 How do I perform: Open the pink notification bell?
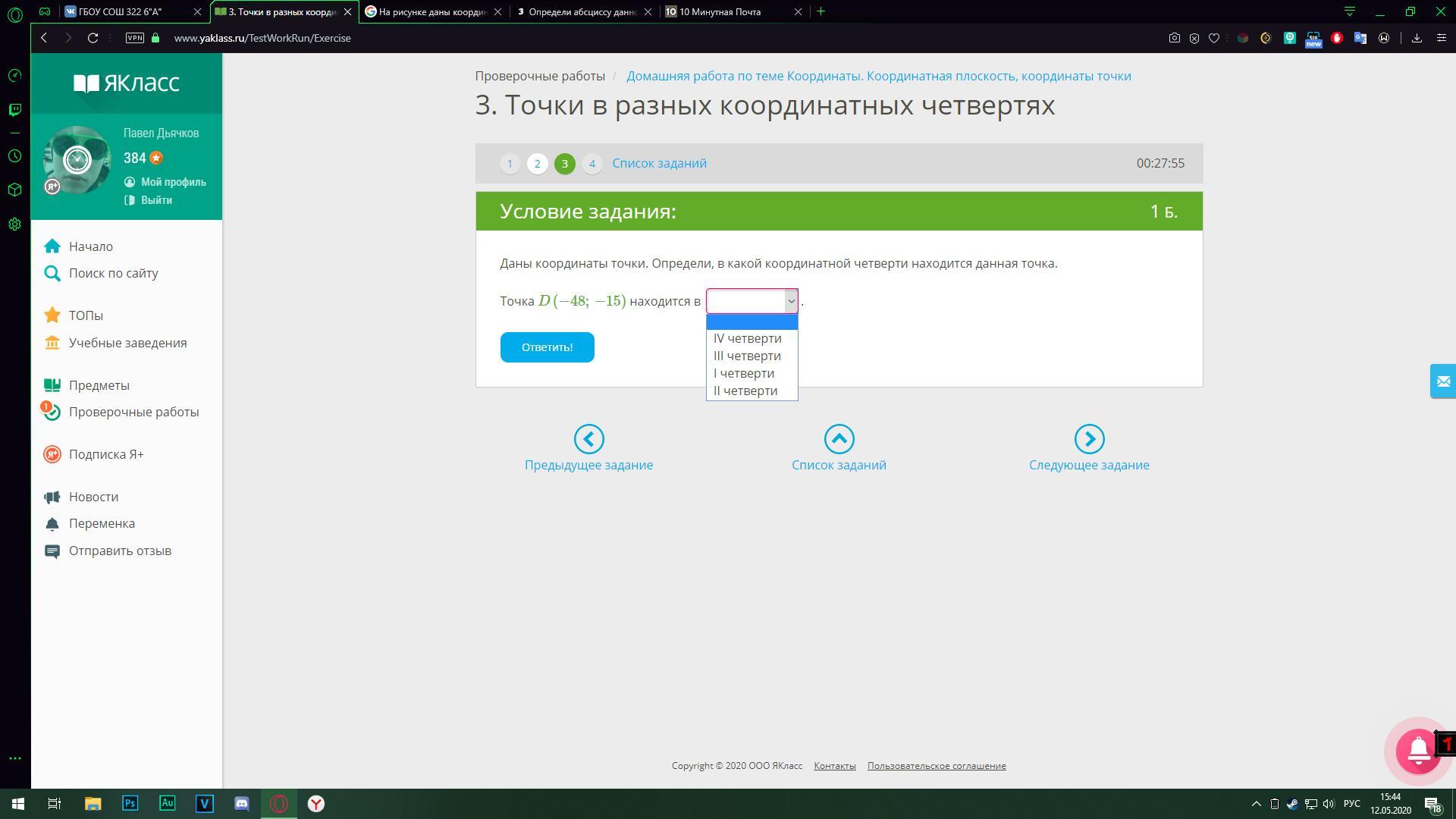[x=1418, y=750]
